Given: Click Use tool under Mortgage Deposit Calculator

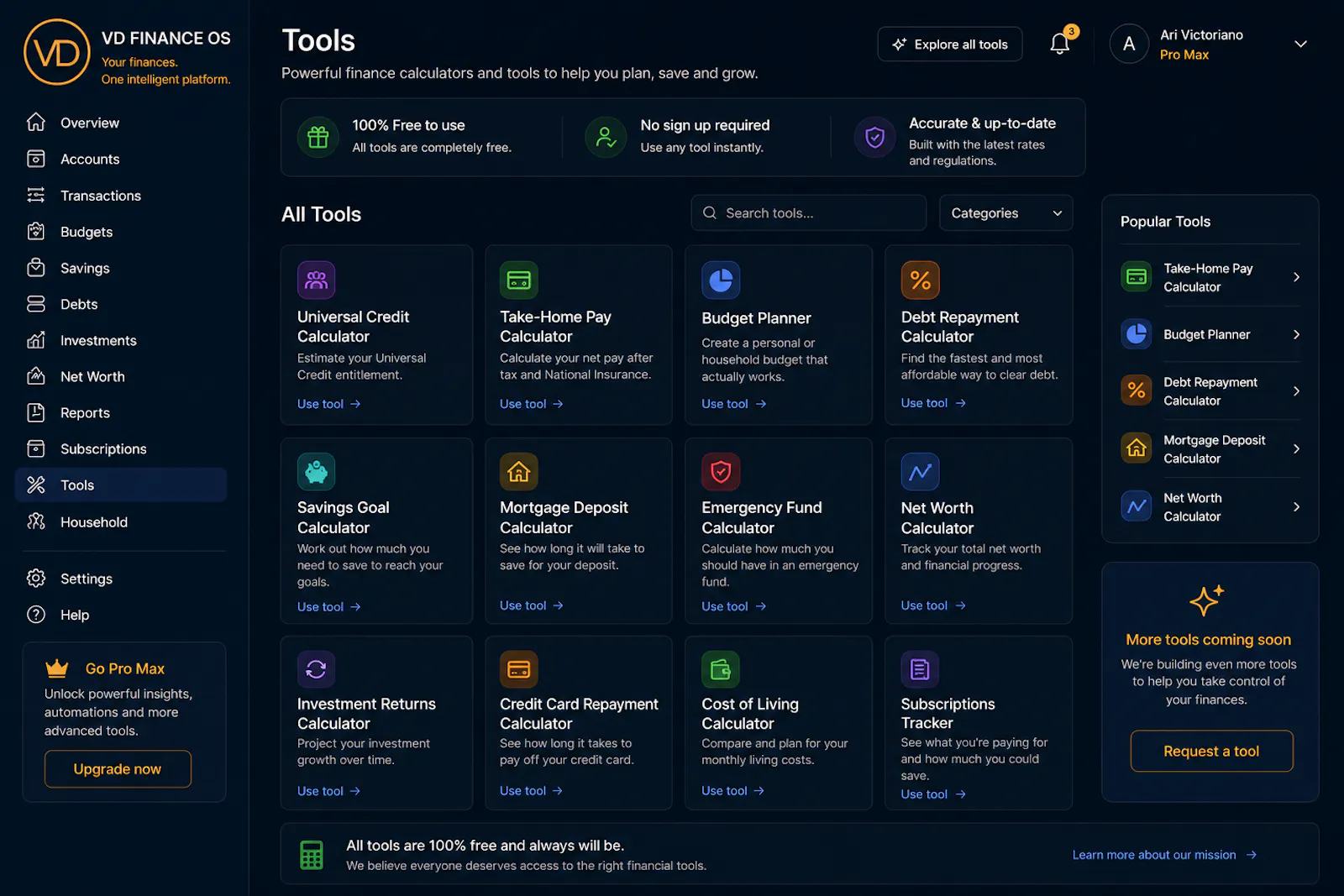Looking at the screenshot, I should [531, 605].
